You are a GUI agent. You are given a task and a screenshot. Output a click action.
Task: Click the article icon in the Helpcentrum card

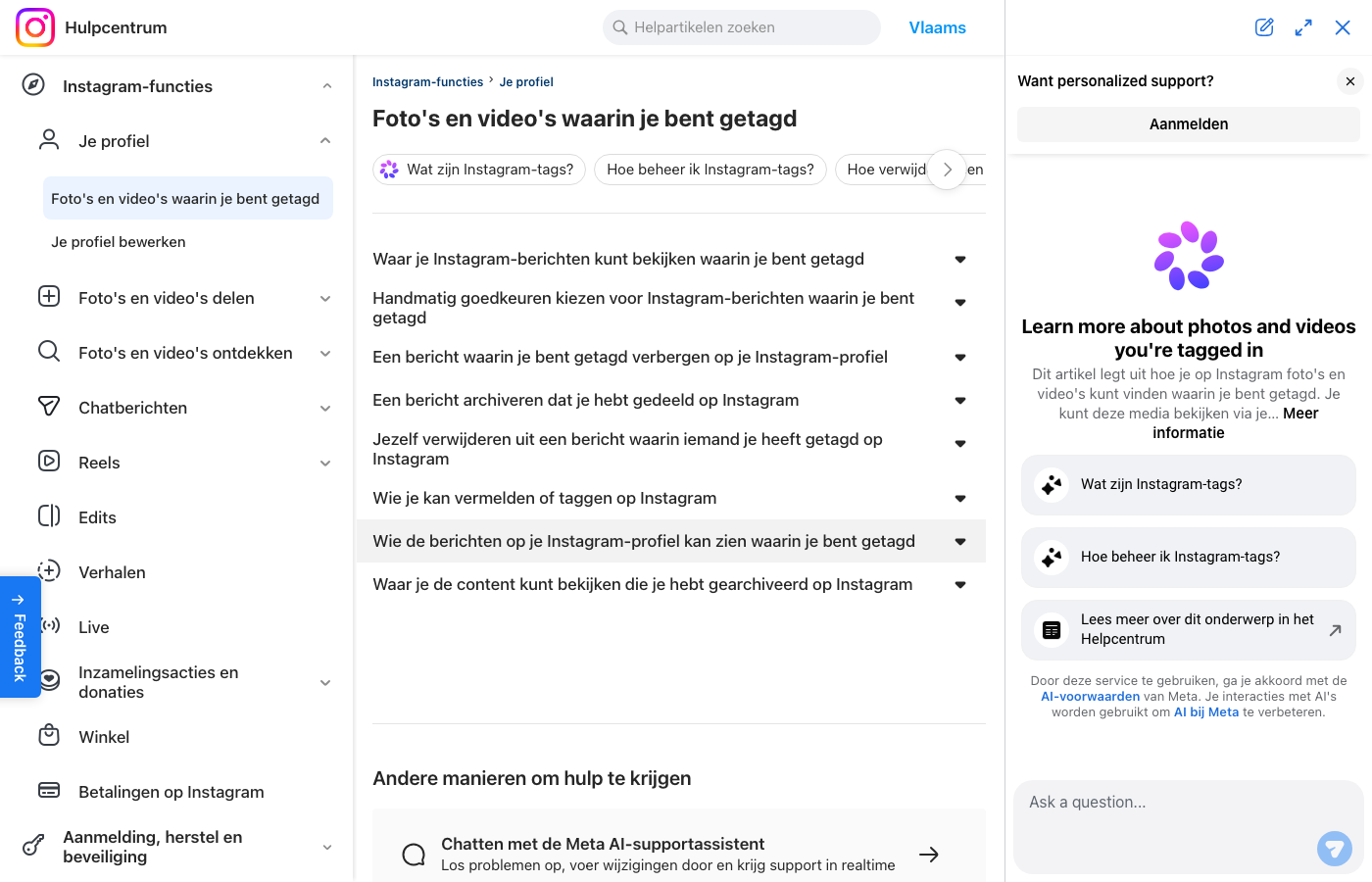click(1052, 630)
